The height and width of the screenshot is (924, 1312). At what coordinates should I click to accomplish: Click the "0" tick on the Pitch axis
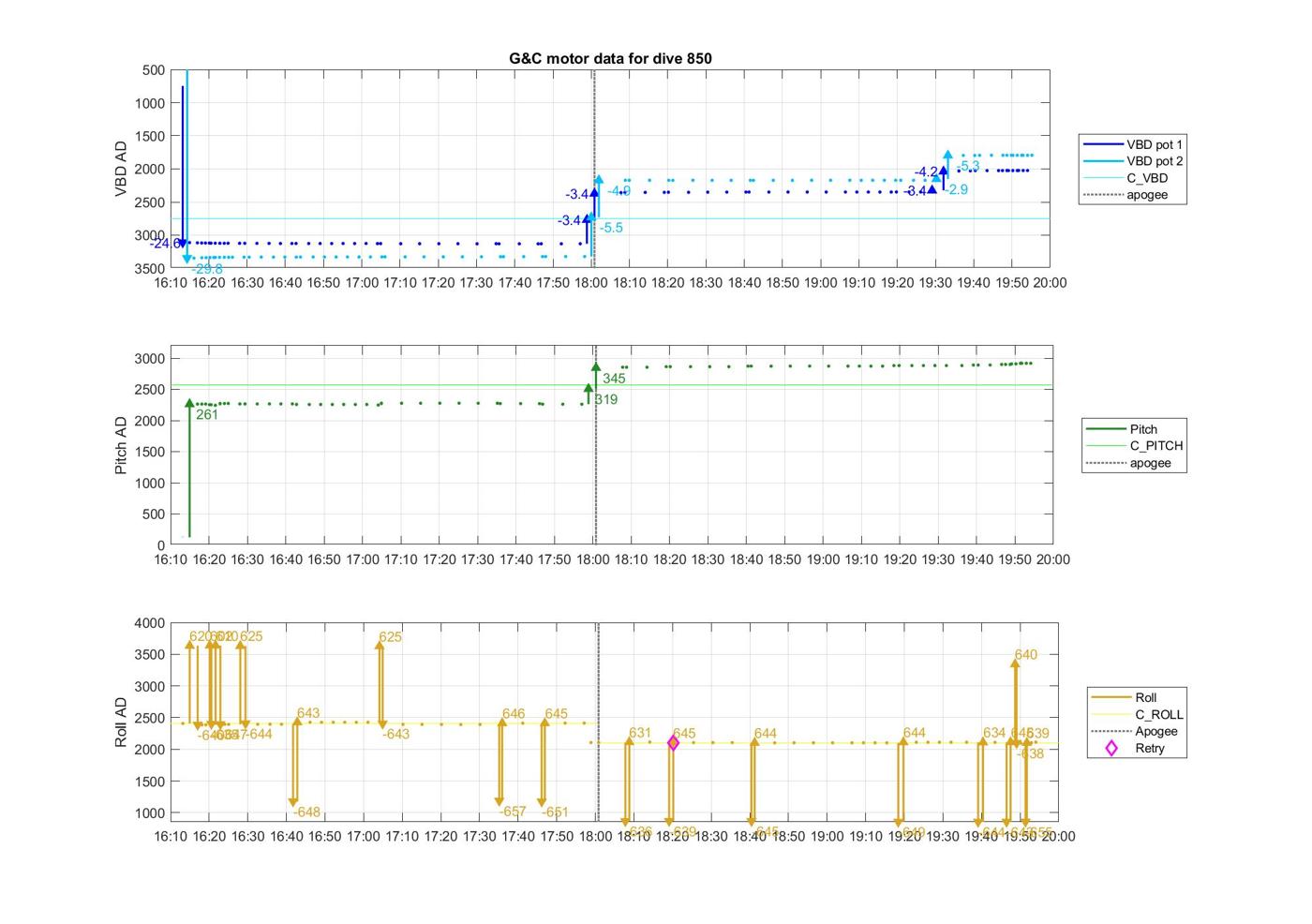tap(161, 545)
